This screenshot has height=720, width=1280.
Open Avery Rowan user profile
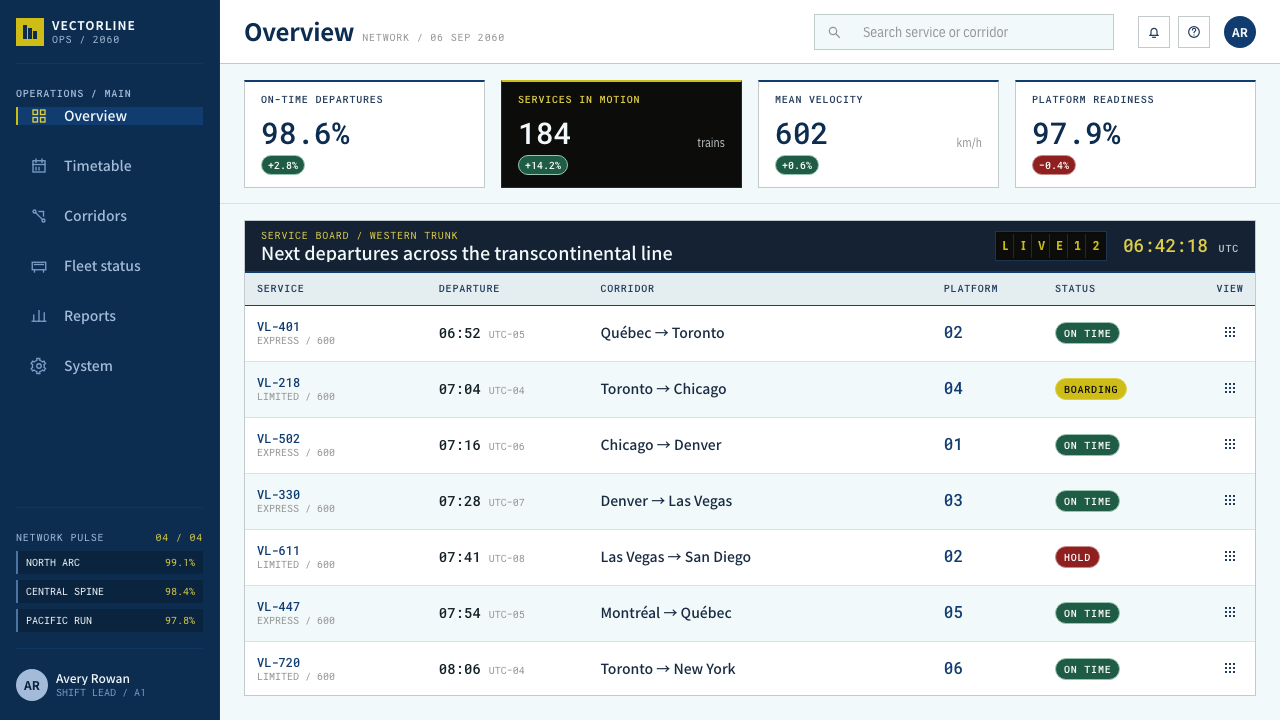click(x=110, y=685)
